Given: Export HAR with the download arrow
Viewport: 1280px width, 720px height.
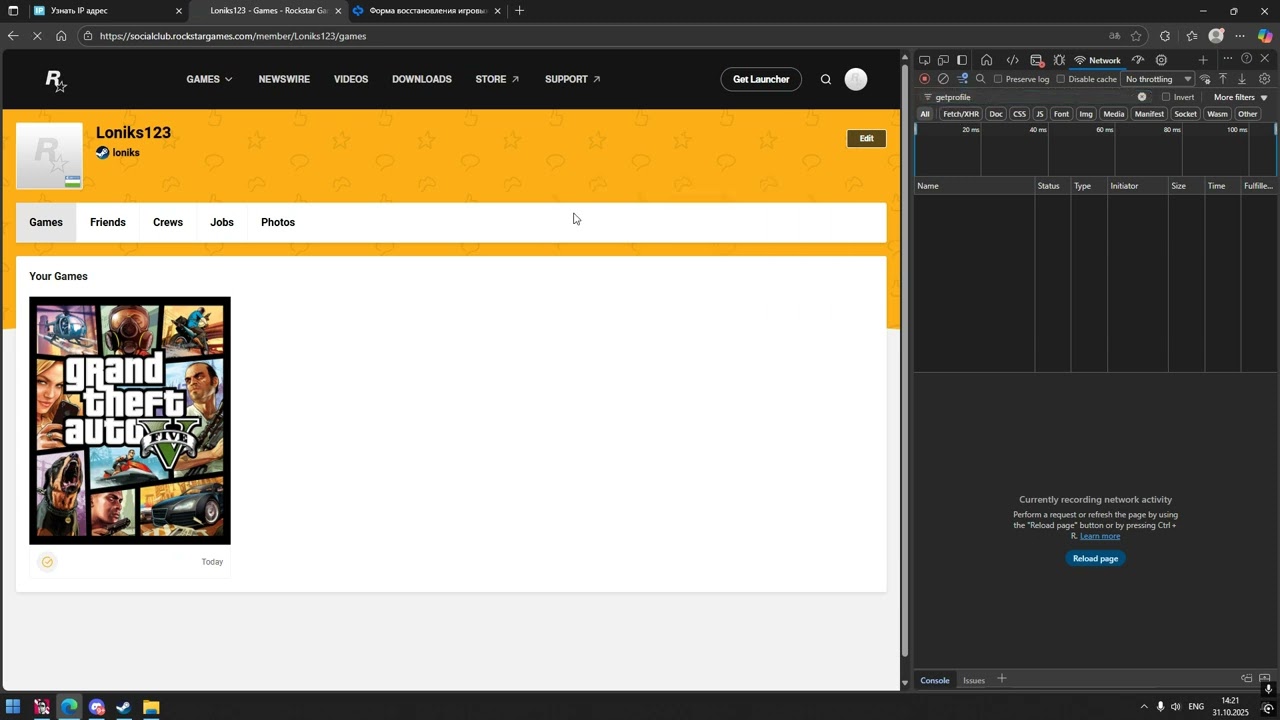Looking at the screenshot, I should pyautogui.click(x=1242, y=79).
